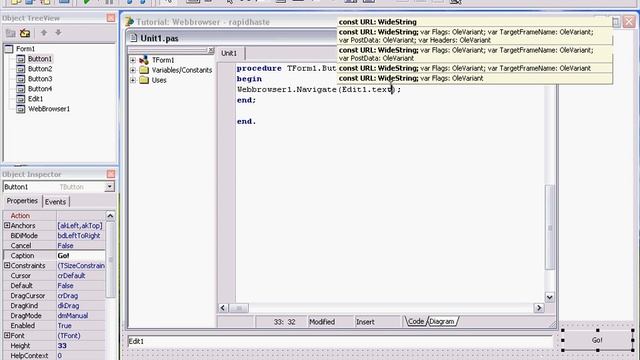Click the crDefault Cursor value
Image resolution: width=640 pixels, height=360 pixels.
click(71, 276)
